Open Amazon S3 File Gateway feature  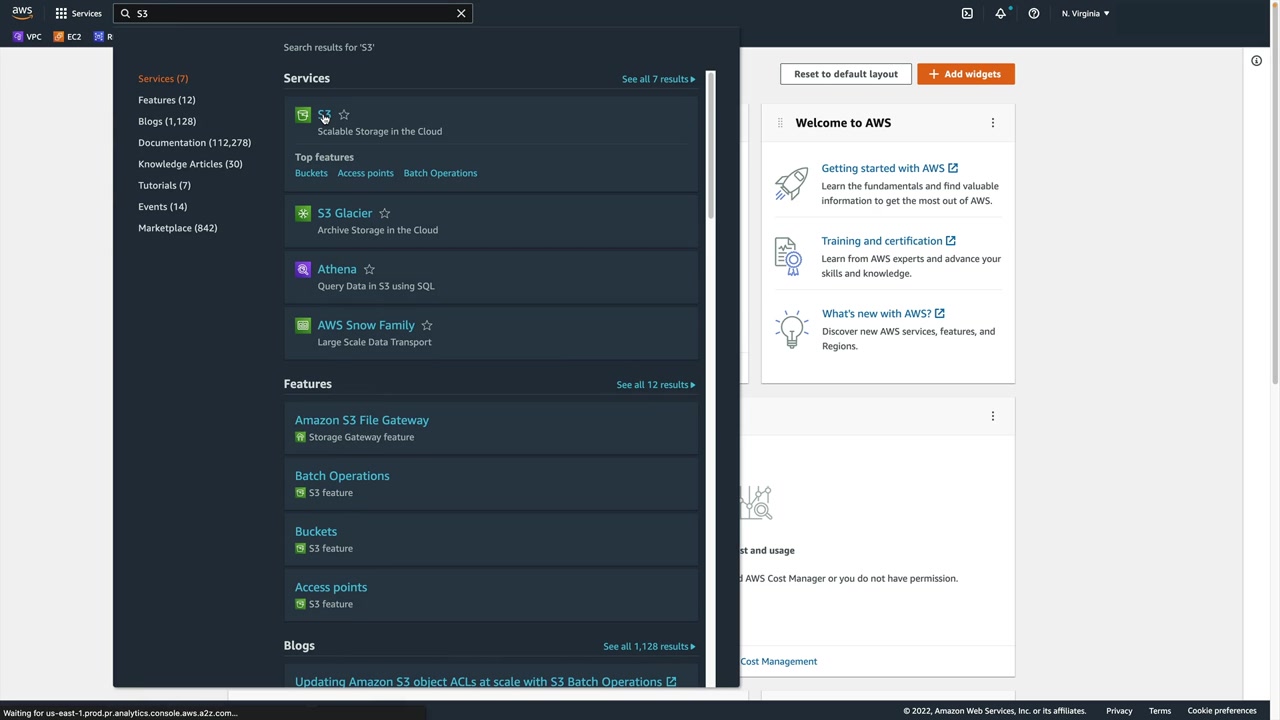point(362,420)
